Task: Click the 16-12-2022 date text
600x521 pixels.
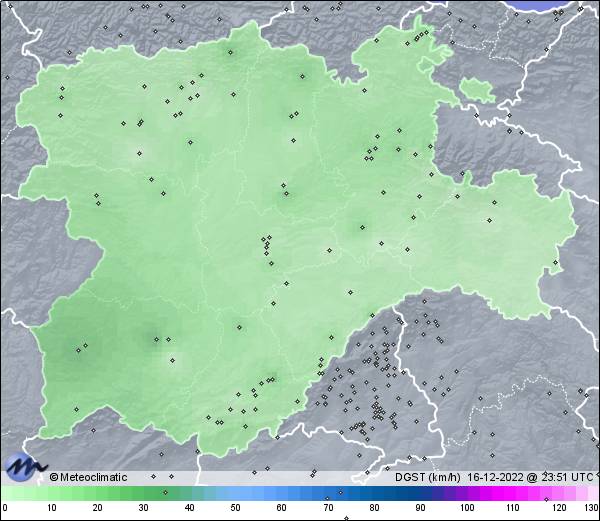Action: [x=496, y=477]
